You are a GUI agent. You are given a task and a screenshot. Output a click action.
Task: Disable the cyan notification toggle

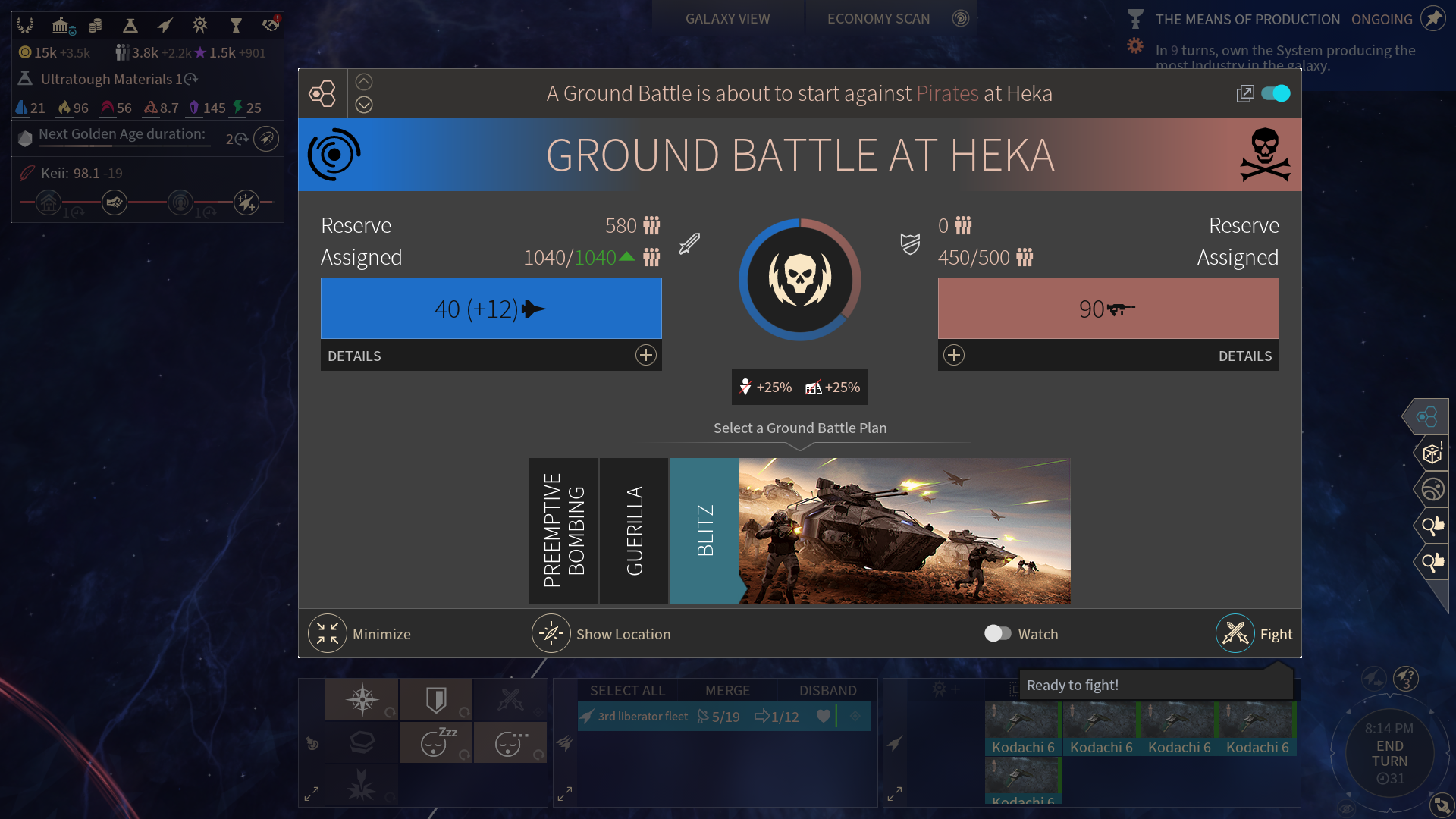pyautogui.click(x=1276, y=93)
